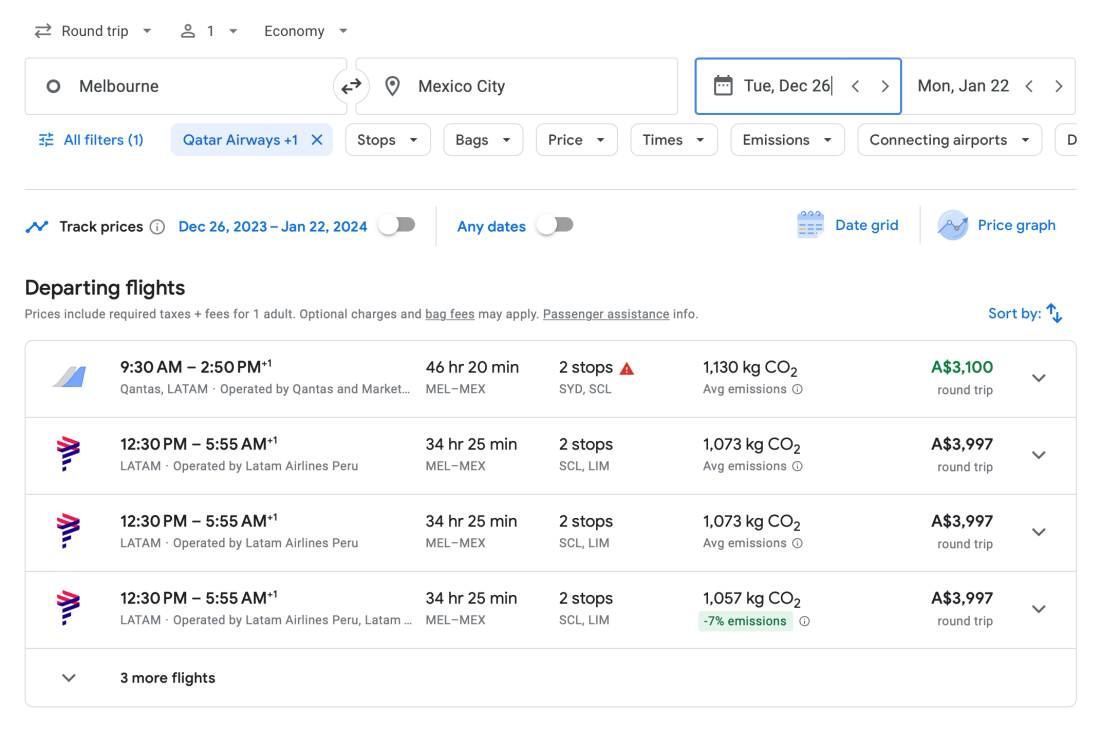Swap origin and destination cities
Screen dimensions: 1120x730
point(351,87)
